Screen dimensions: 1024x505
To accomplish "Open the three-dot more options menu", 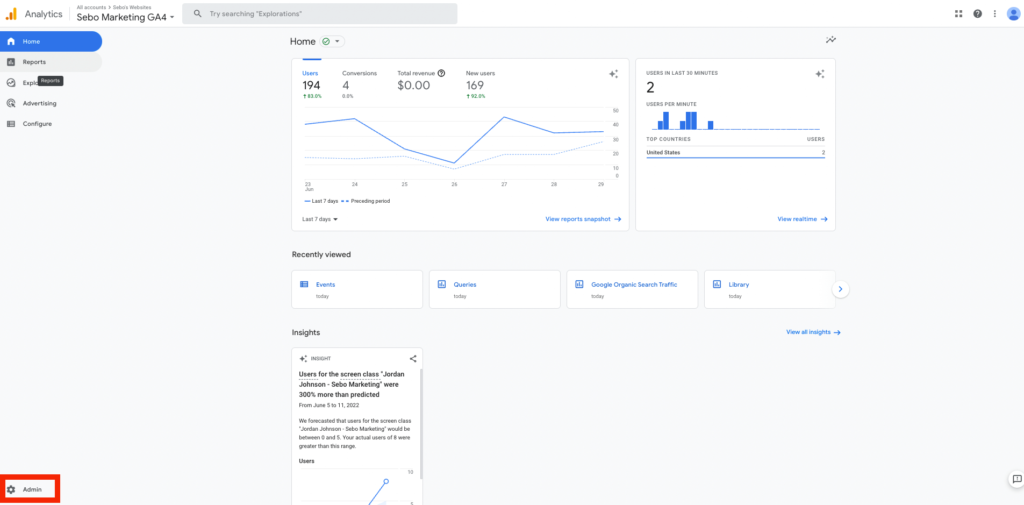I will pyautogui.click(x=995, y=14).
